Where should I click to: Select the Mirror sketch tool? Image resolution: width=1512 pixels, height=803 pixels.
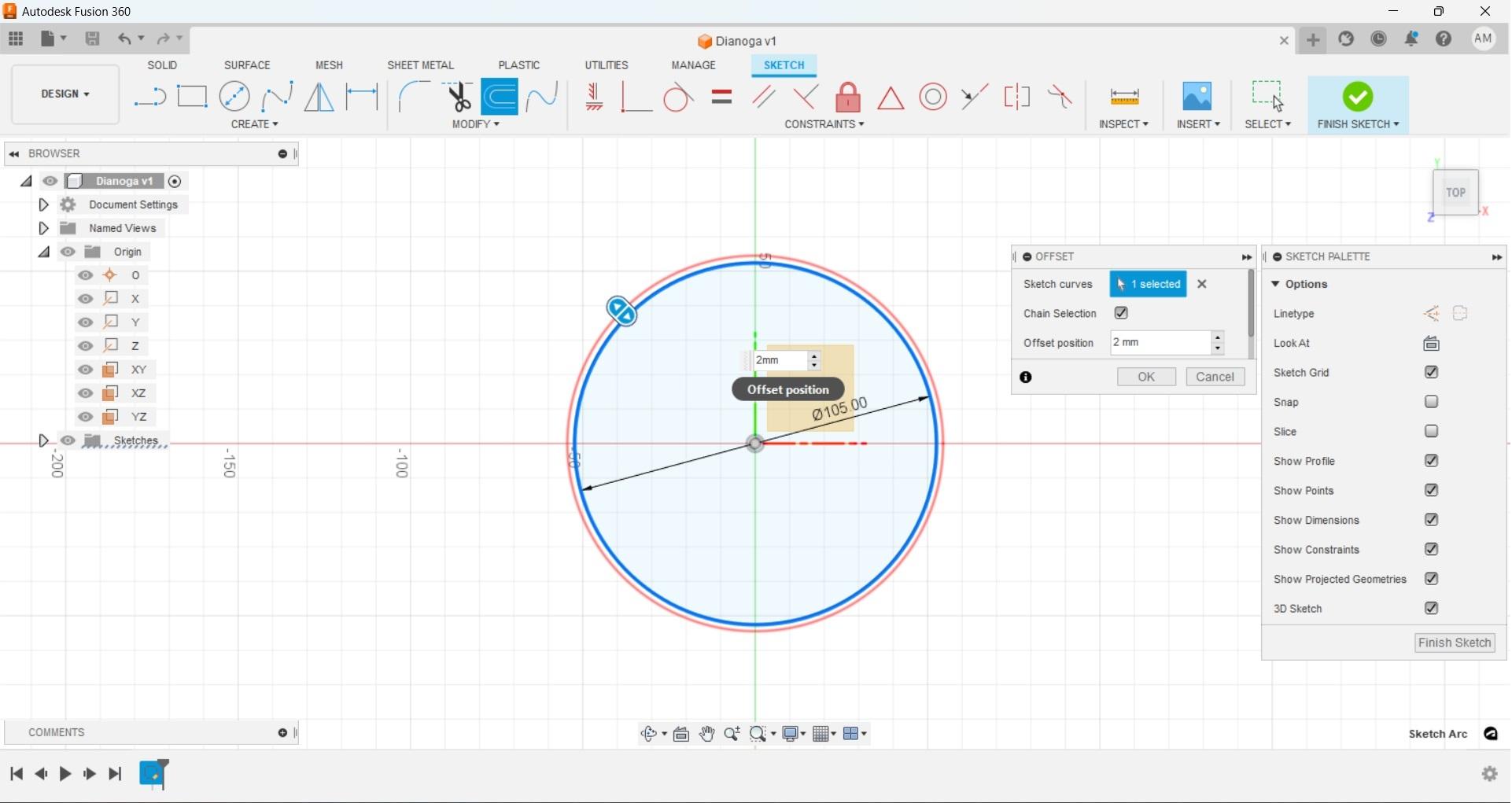319,97
